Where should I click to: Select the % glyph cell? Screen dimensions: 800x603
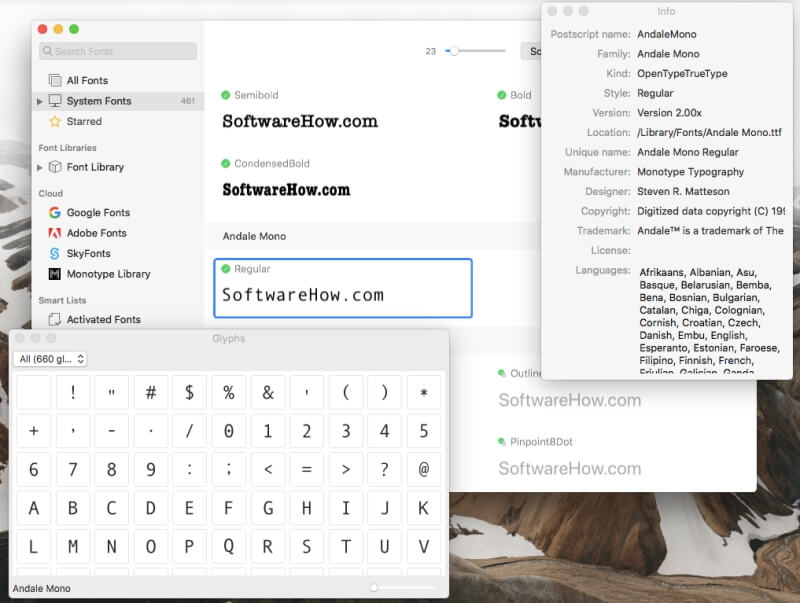pos(229,392)
